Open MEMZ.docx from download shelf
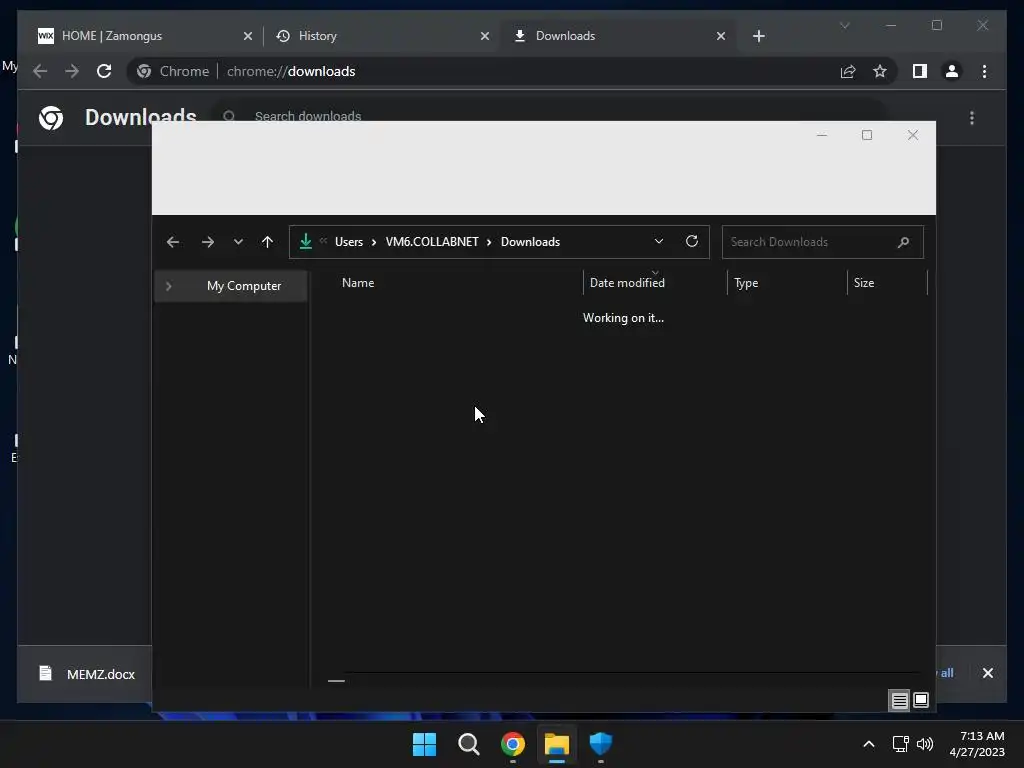This screenshot has height=768, width=1024. click(x=88, y=674)
